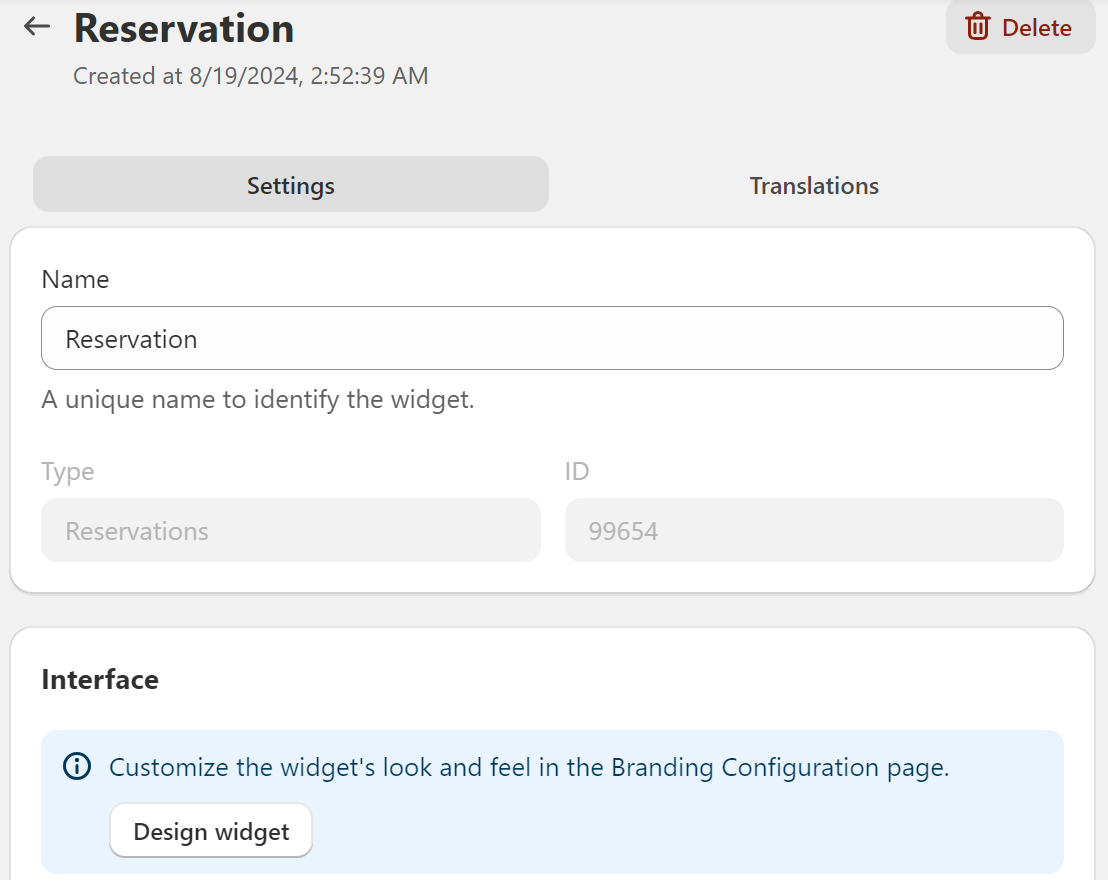The width and height of the screenshot is (1108, 882).
Task: Click the Type field label
Action: point(68,471)
